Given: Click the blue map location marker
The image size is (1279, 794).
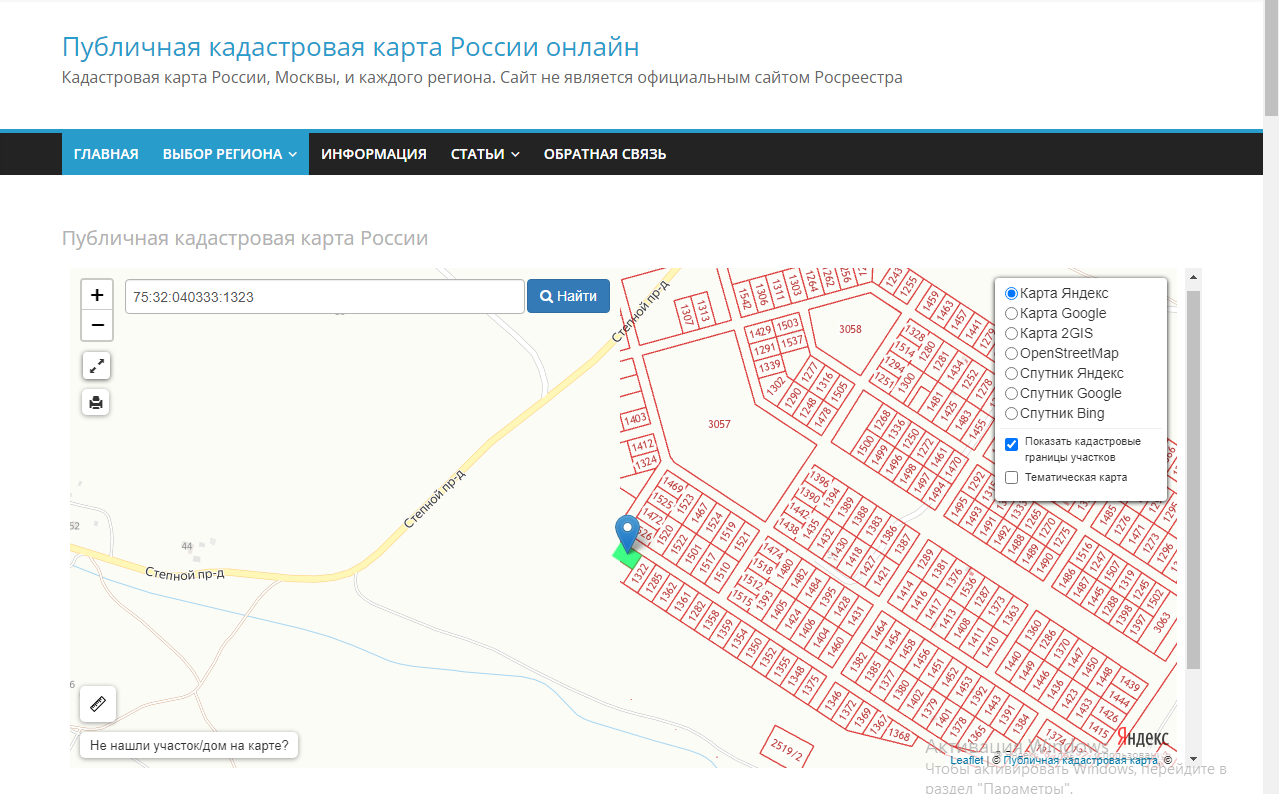Looking at the screenshot, I should point(627,533).
